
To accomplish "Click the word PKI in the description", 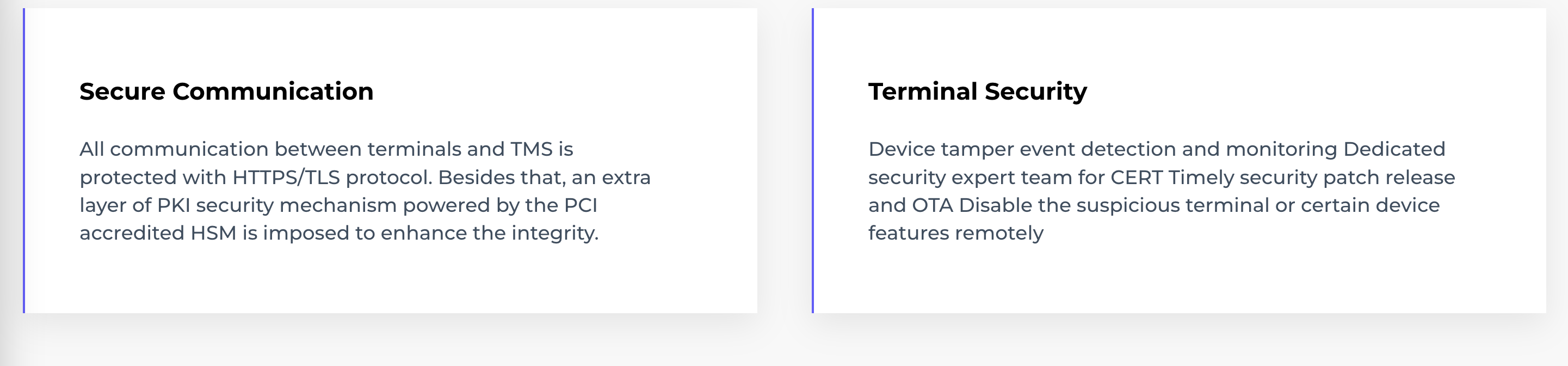I will (174, 205).
